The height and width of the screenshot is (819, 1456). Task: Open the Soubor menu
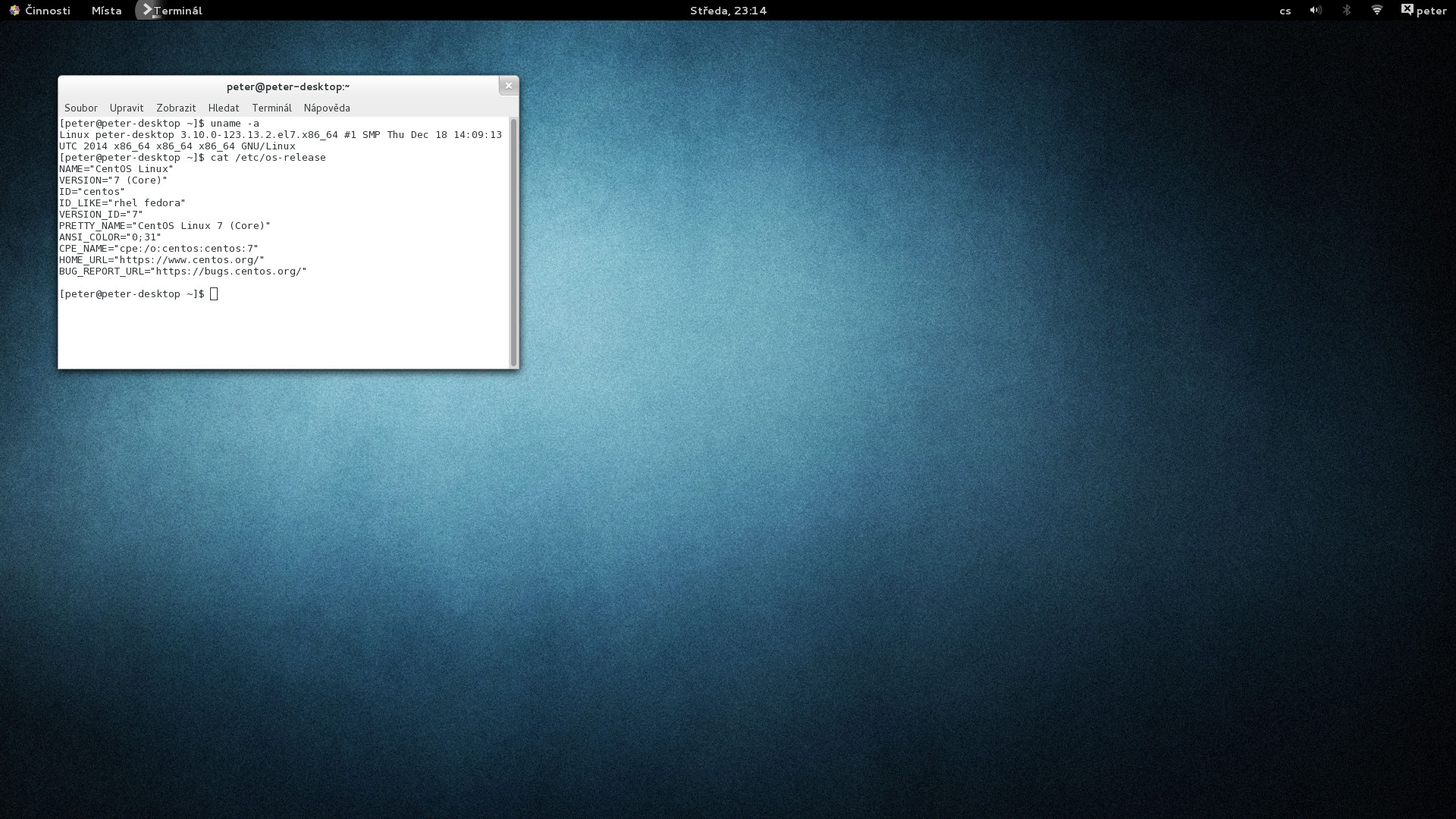point(81,108)
